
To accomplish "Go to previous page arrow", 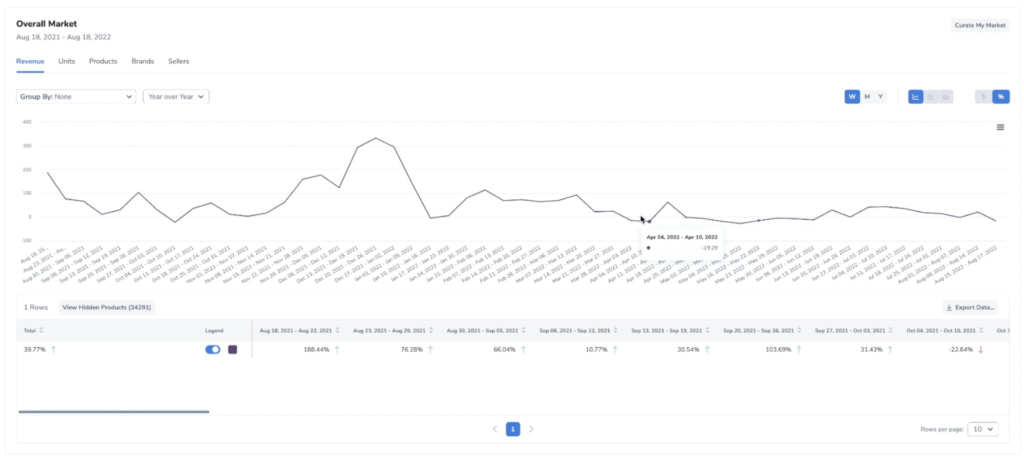I will click(x=495, y=429).
